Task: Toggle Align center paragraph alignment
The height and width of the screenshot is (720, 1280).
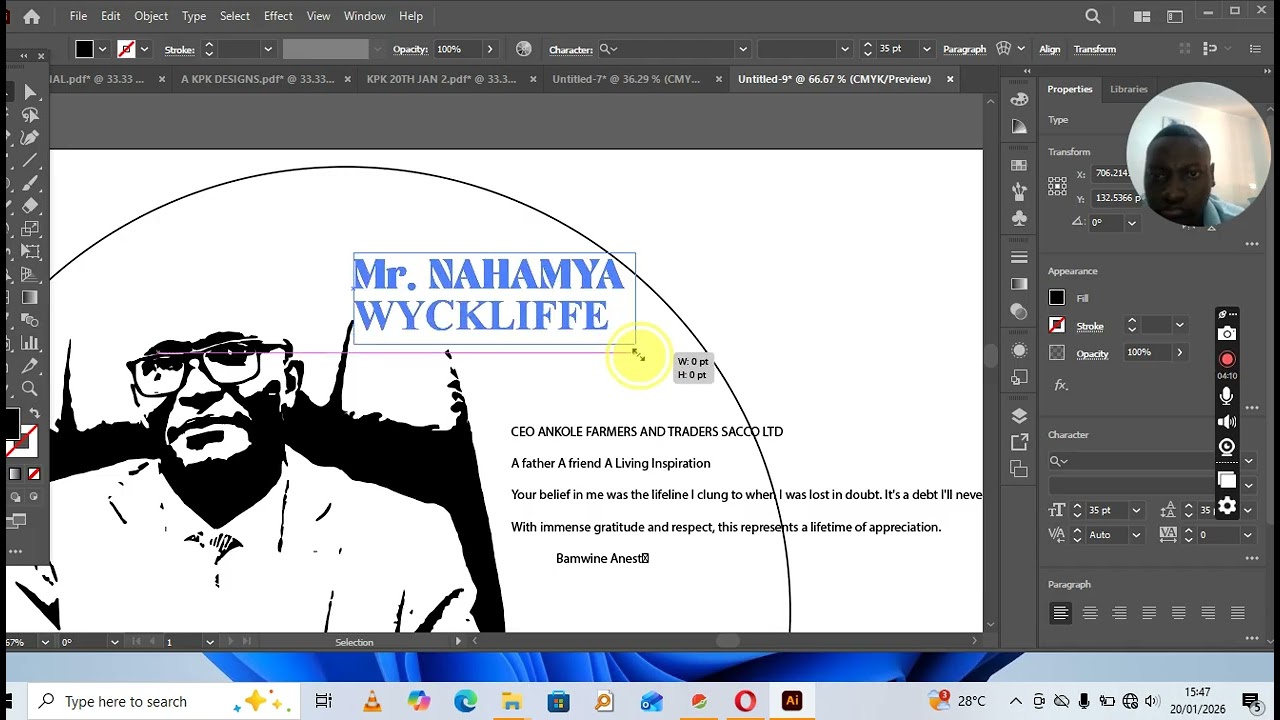Action: 1090,613
